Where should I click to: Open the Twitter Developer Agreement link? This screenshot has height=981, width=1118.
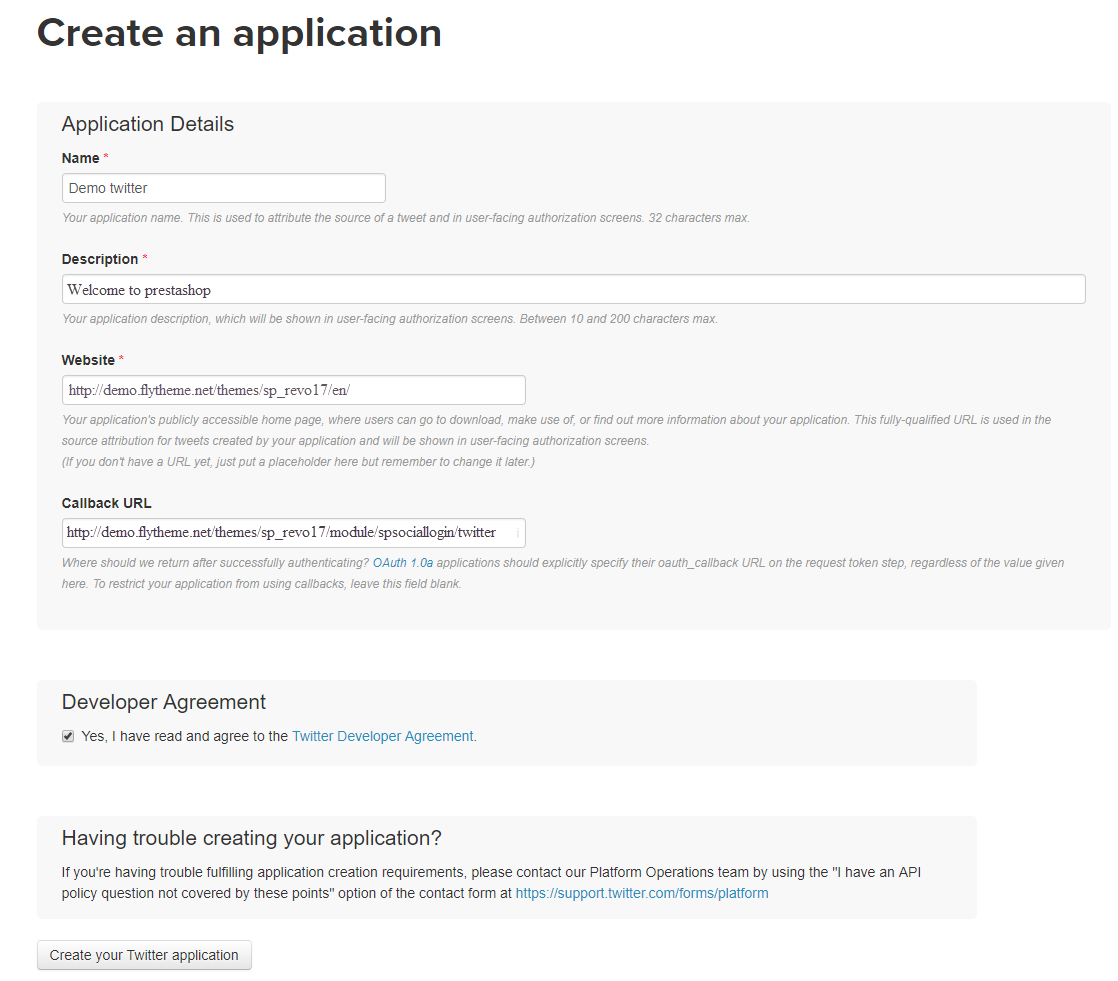point(382,736)
